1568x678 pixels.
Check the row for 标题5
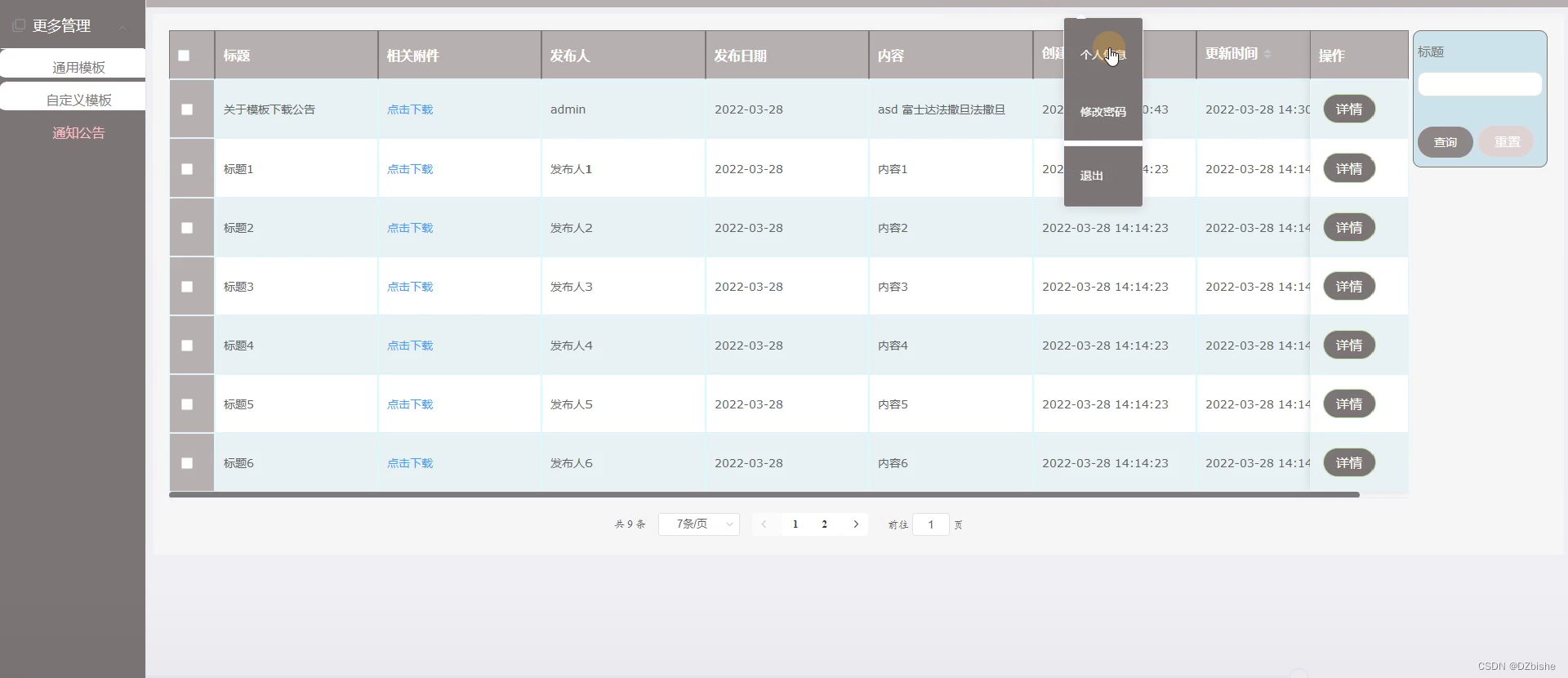tap(187, 404)
